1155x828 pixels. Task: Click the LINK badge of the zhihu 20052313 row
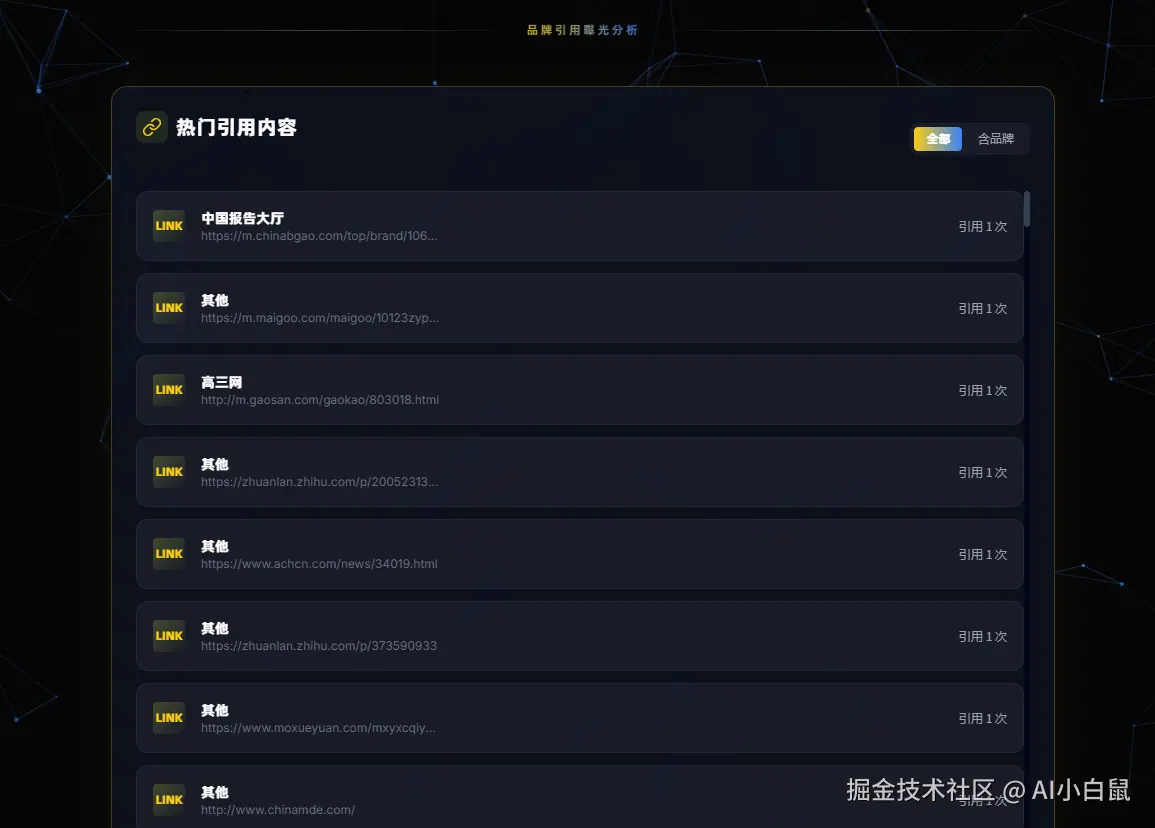coord(169,471)
